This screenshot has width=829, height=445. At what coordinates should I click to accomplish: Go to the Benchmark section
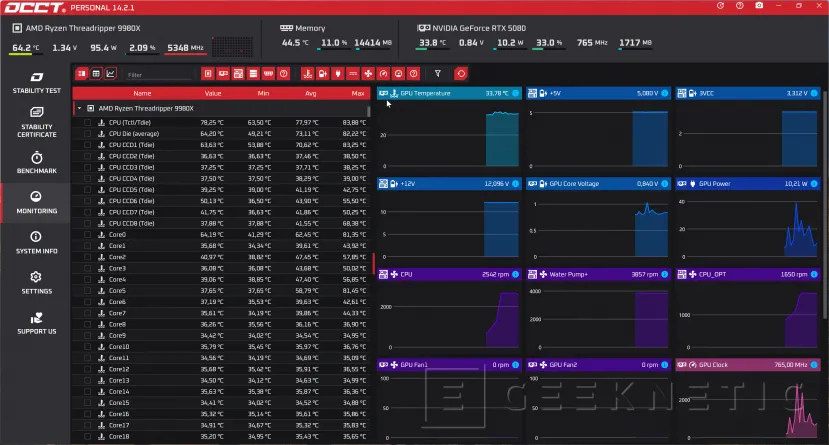point(36,162)
